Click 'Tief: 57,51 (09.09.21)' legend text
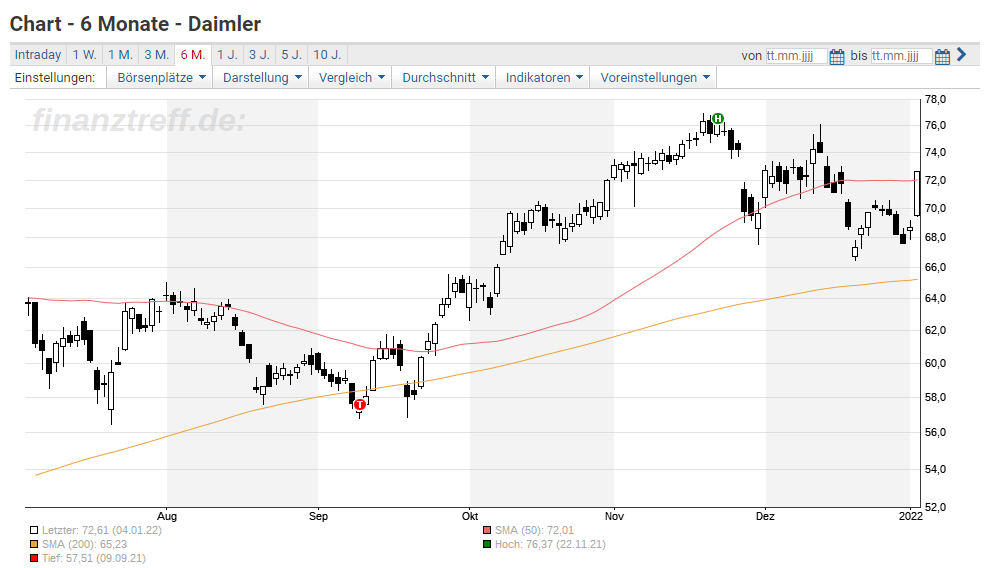984x568 pixels. [94, 558]
